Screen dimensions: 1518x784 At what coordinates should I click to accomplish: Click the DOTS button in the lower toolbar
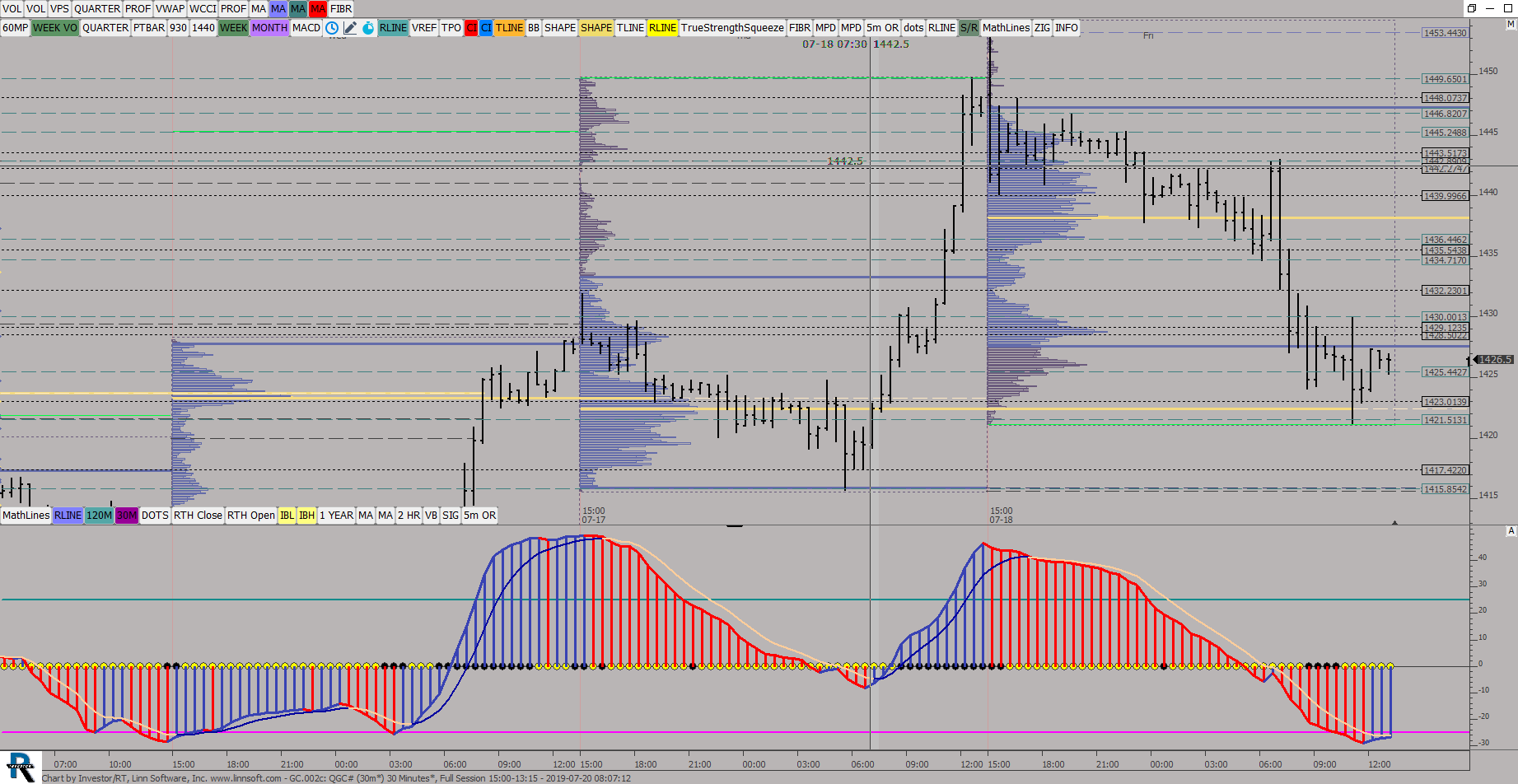(155, 516)
